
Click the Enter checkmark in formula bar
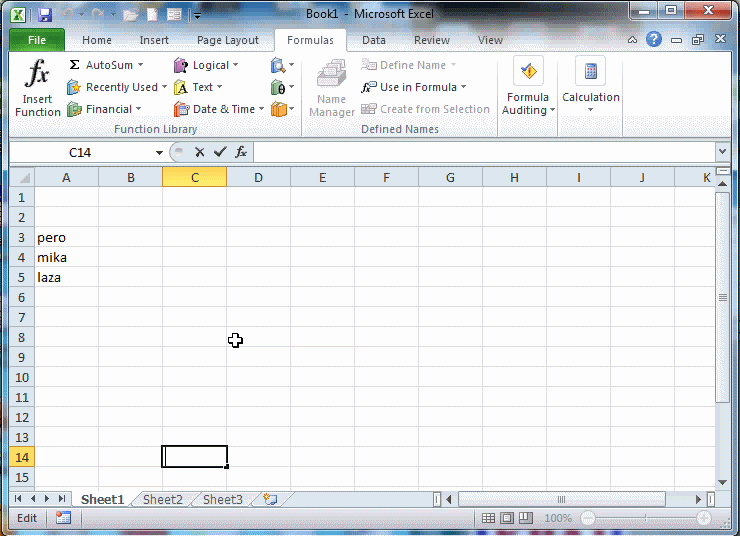pos(220,152)
